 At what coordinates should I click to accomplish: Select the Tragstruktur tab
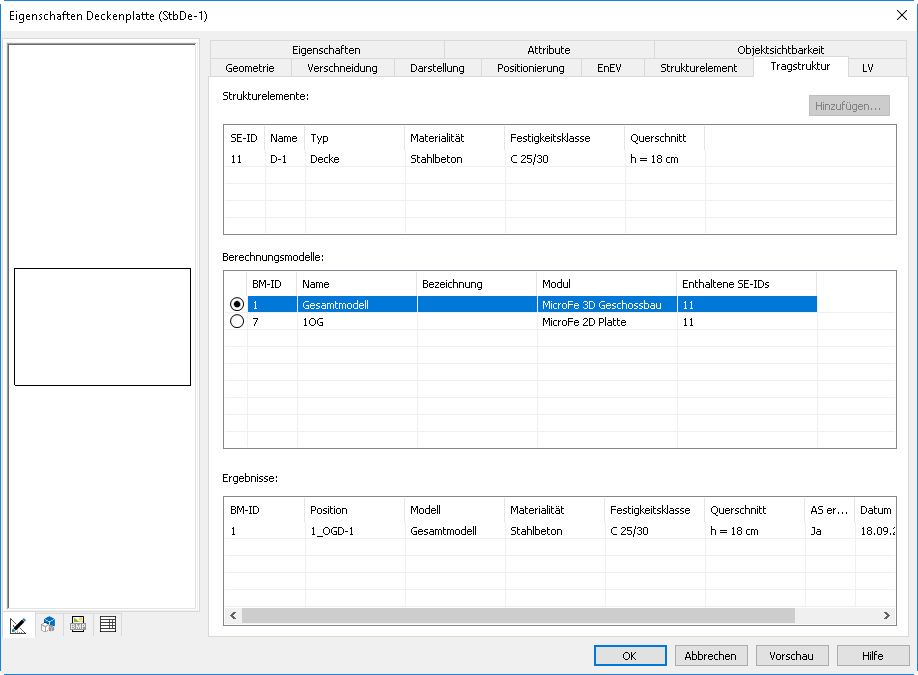click(x=800, y=66)
